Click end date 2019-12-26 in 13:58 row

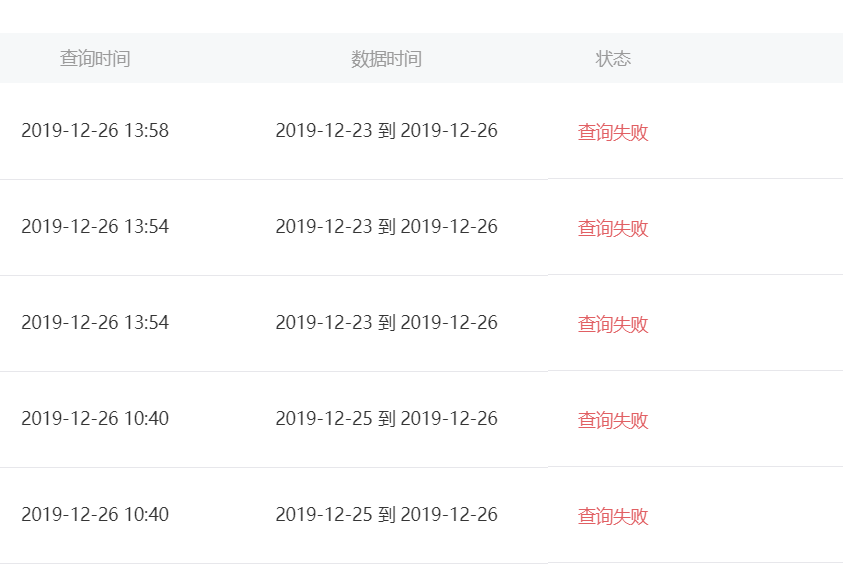[449, 131]
